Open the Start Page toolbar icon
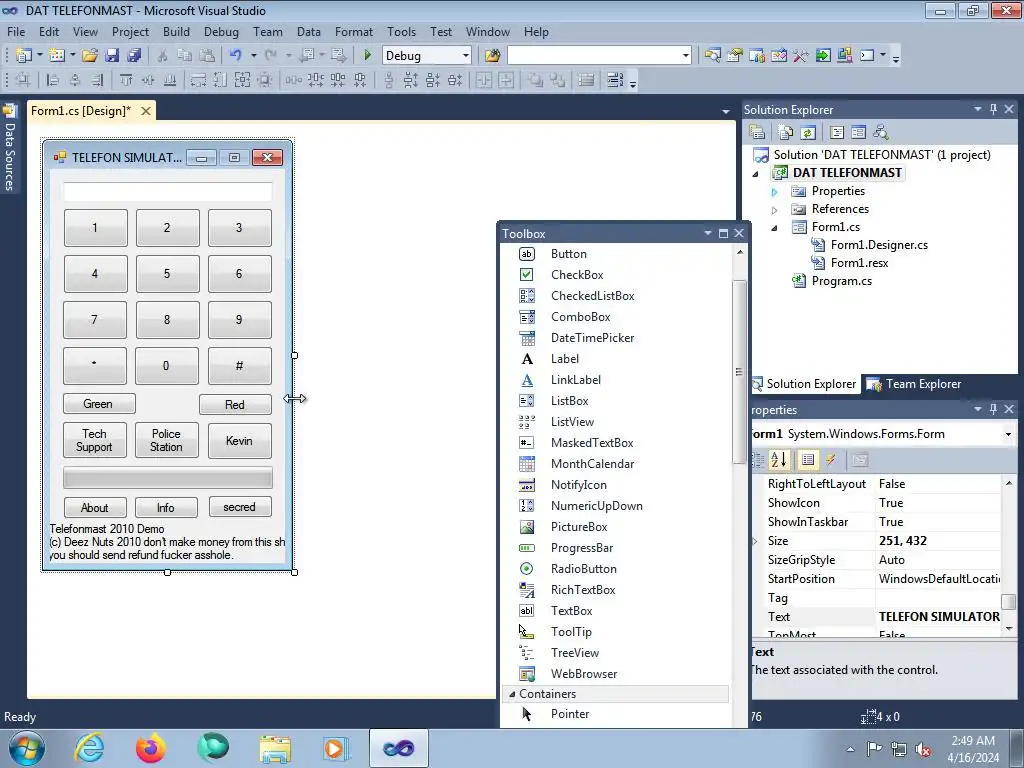This screenshot has width=1024, height=768. pyautogui.click(x=823, y=56)
